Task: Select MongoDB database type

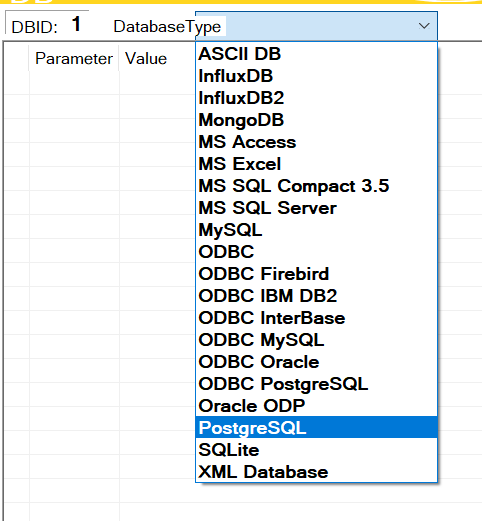Action: coord(316,120)
